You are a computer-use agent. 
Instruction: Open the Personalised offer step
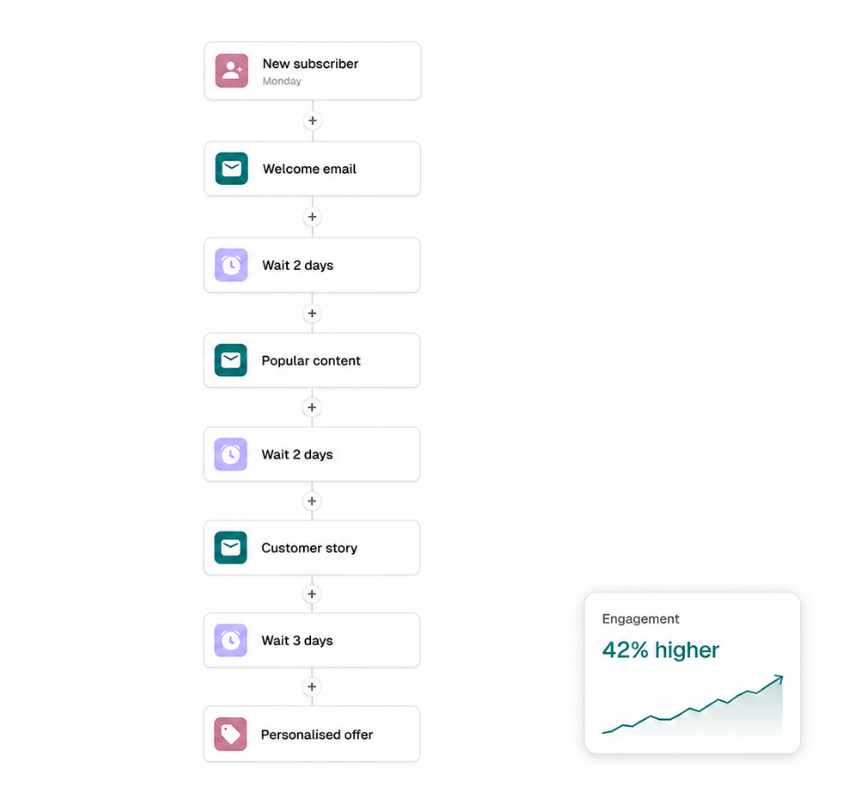click(312, 734)
